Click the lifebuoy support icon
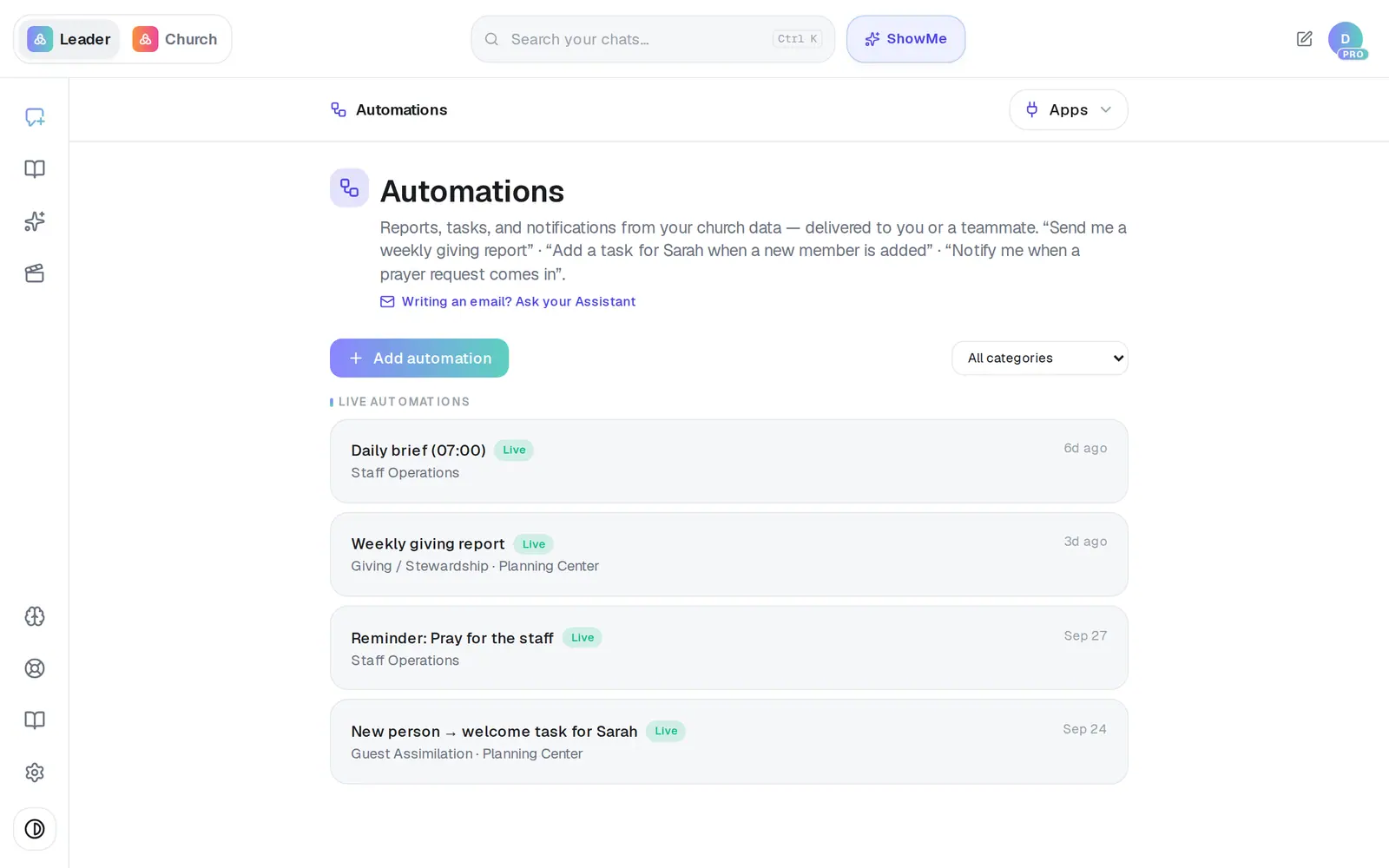Screen dimensions: 1389x868 coord(35,668)
